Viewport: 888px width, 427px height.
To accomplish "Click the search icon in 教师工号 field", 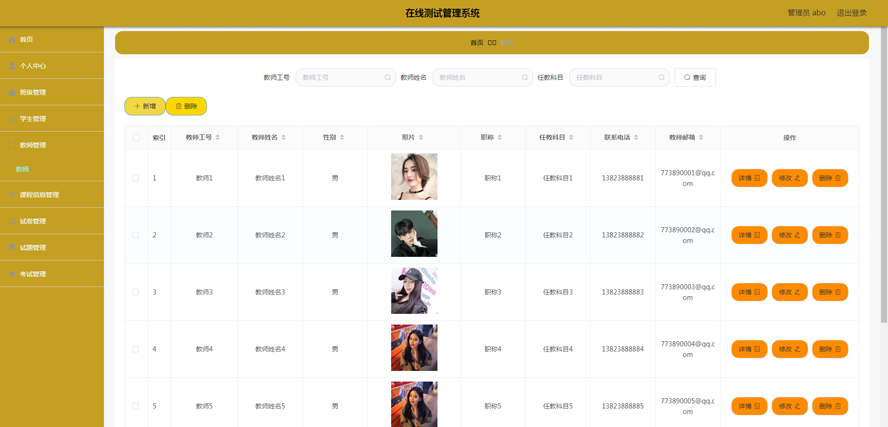I will [388, 77].
